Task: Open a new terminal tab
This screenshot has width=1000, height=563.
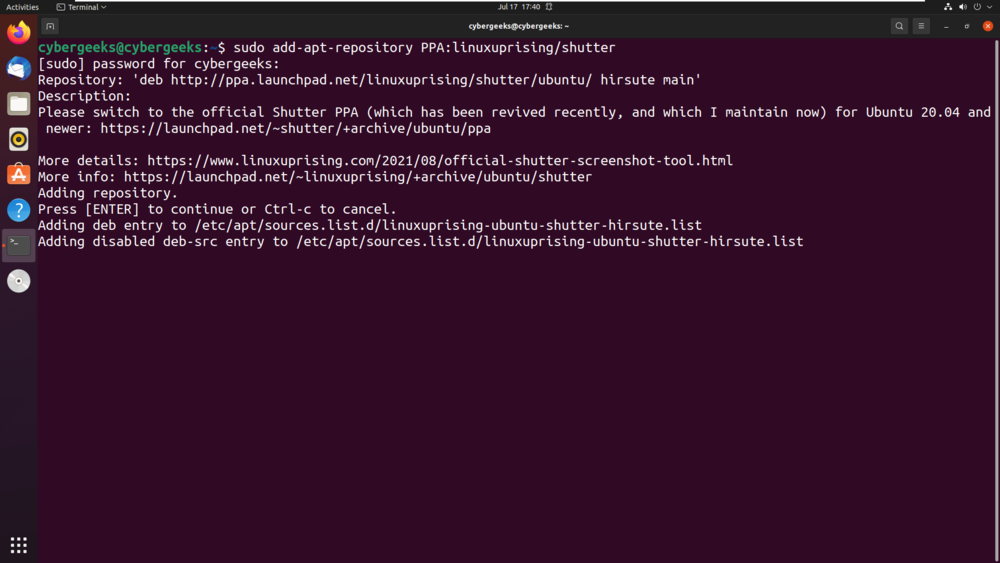Action: pyautogui.click(x=50, y=26)
